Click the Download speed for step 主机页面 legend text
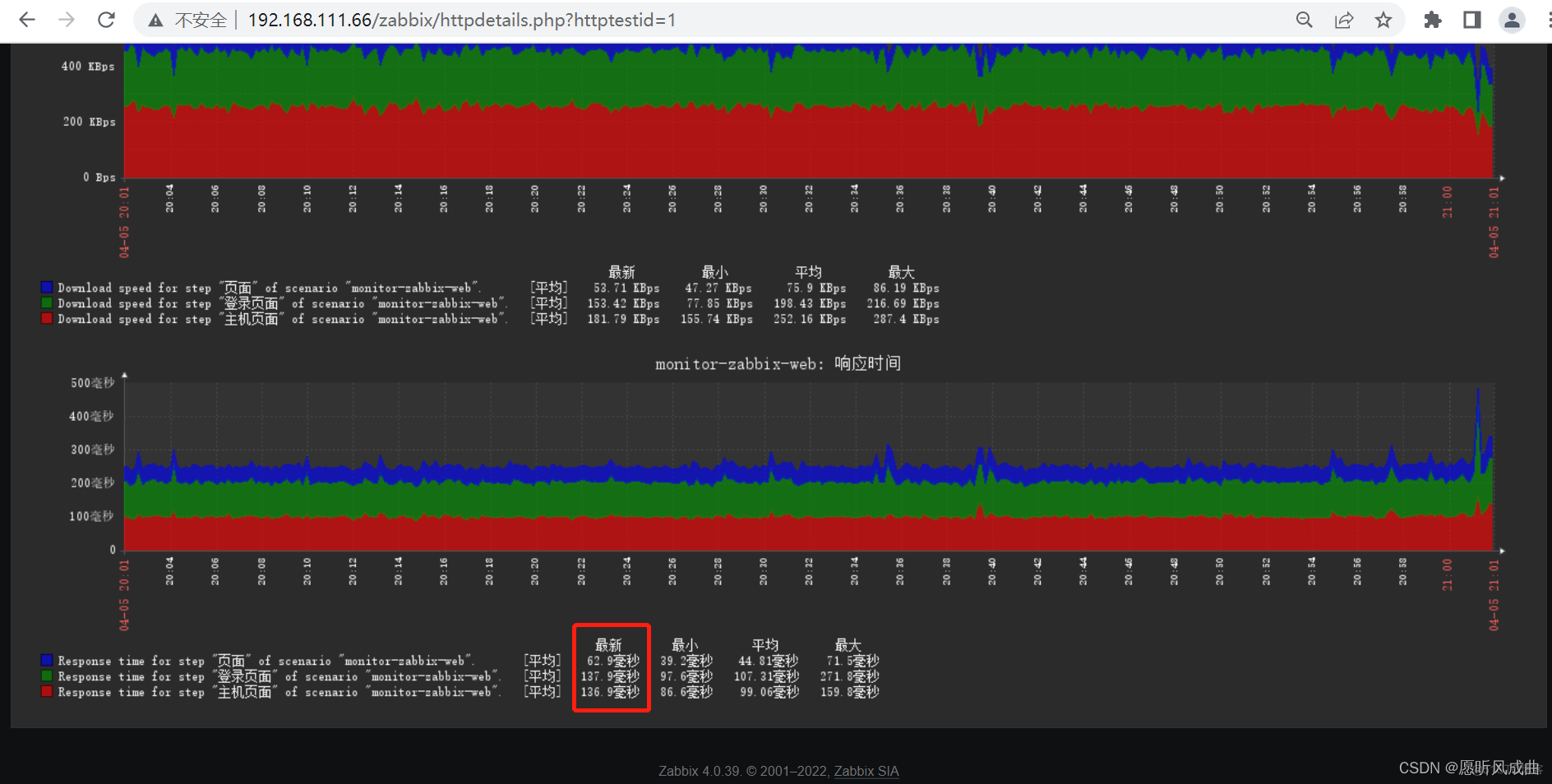Image resolution: width=1552 pixels, height=784 pixels. point(283,319)
